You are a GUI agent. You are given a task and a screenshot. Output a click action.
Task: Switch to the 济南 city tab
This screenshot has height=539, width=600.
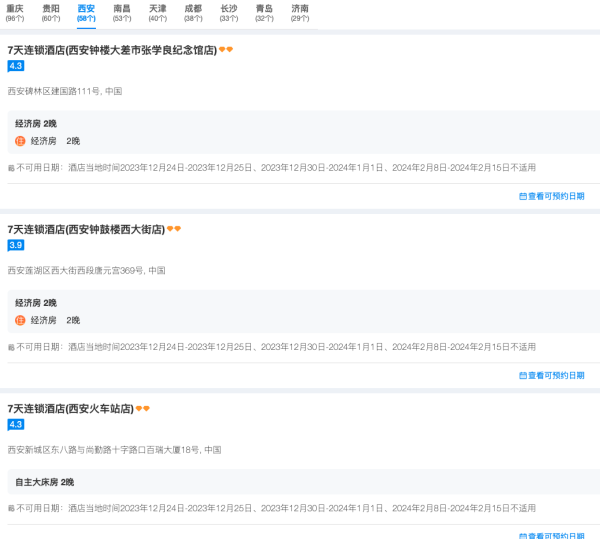300,13
